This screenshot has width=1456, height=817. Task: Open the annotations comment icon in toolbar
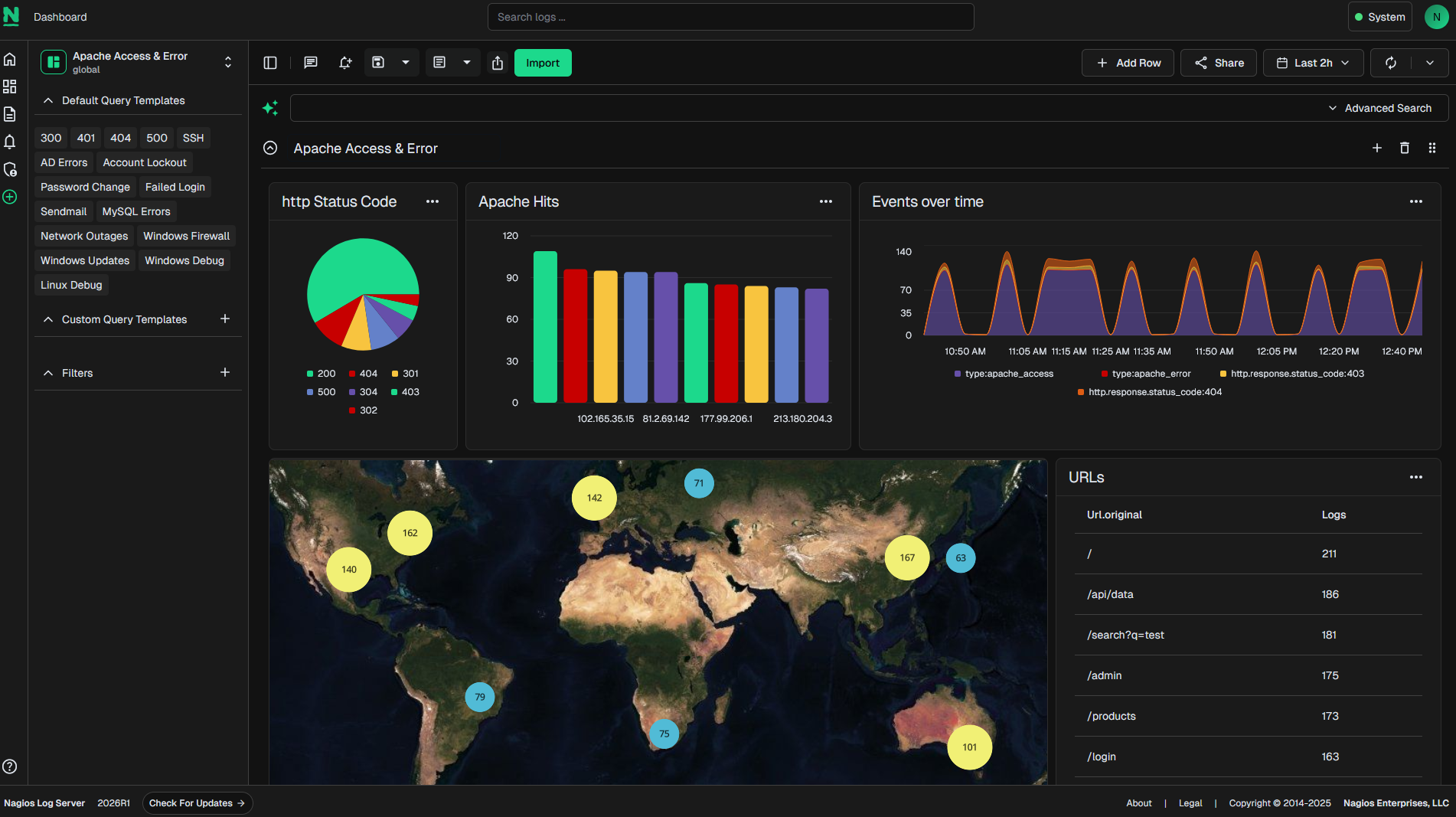tap(310, 63)
